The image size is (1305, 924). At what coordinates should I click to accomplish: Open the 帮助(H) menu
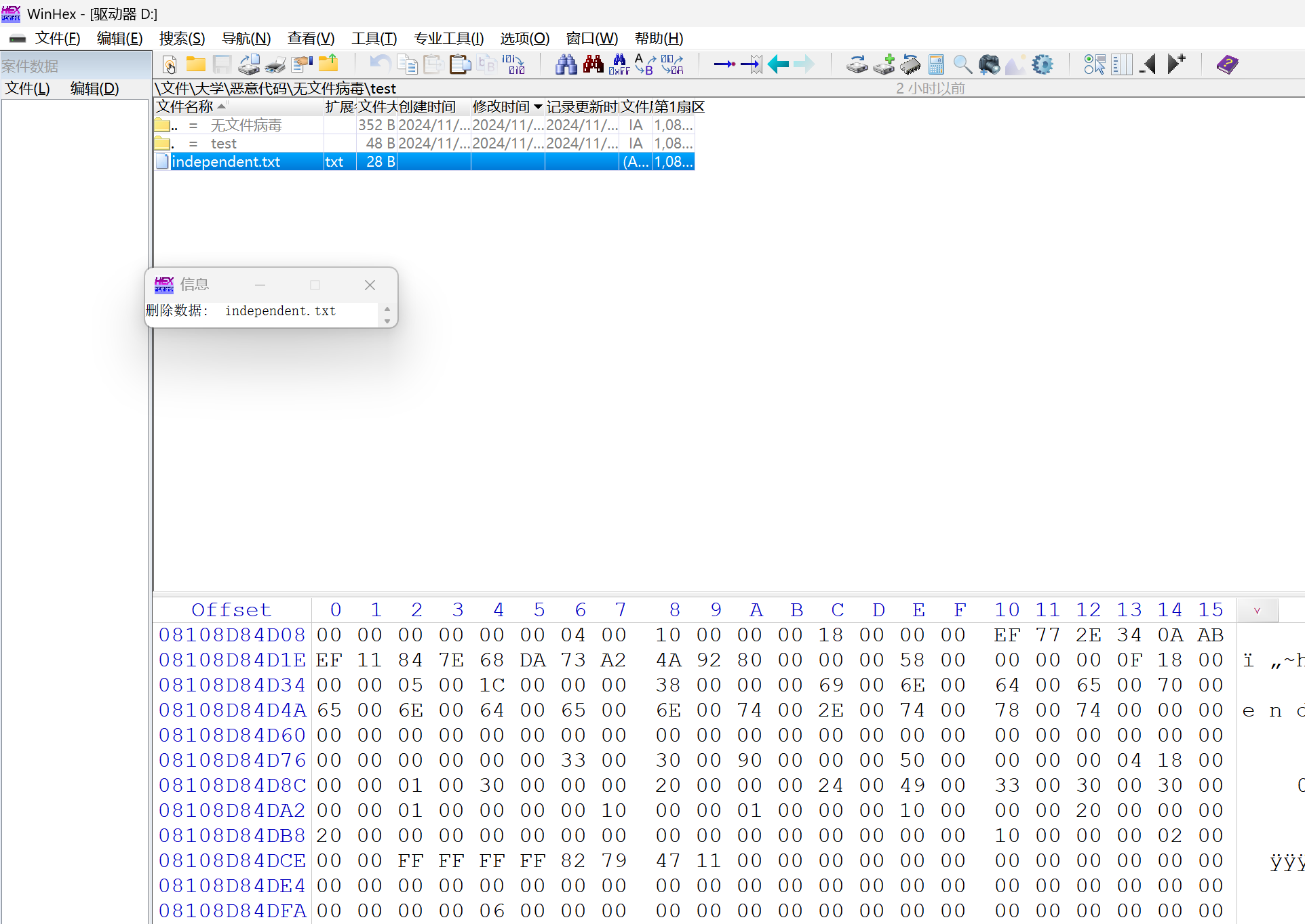click(x=659, y=39)
